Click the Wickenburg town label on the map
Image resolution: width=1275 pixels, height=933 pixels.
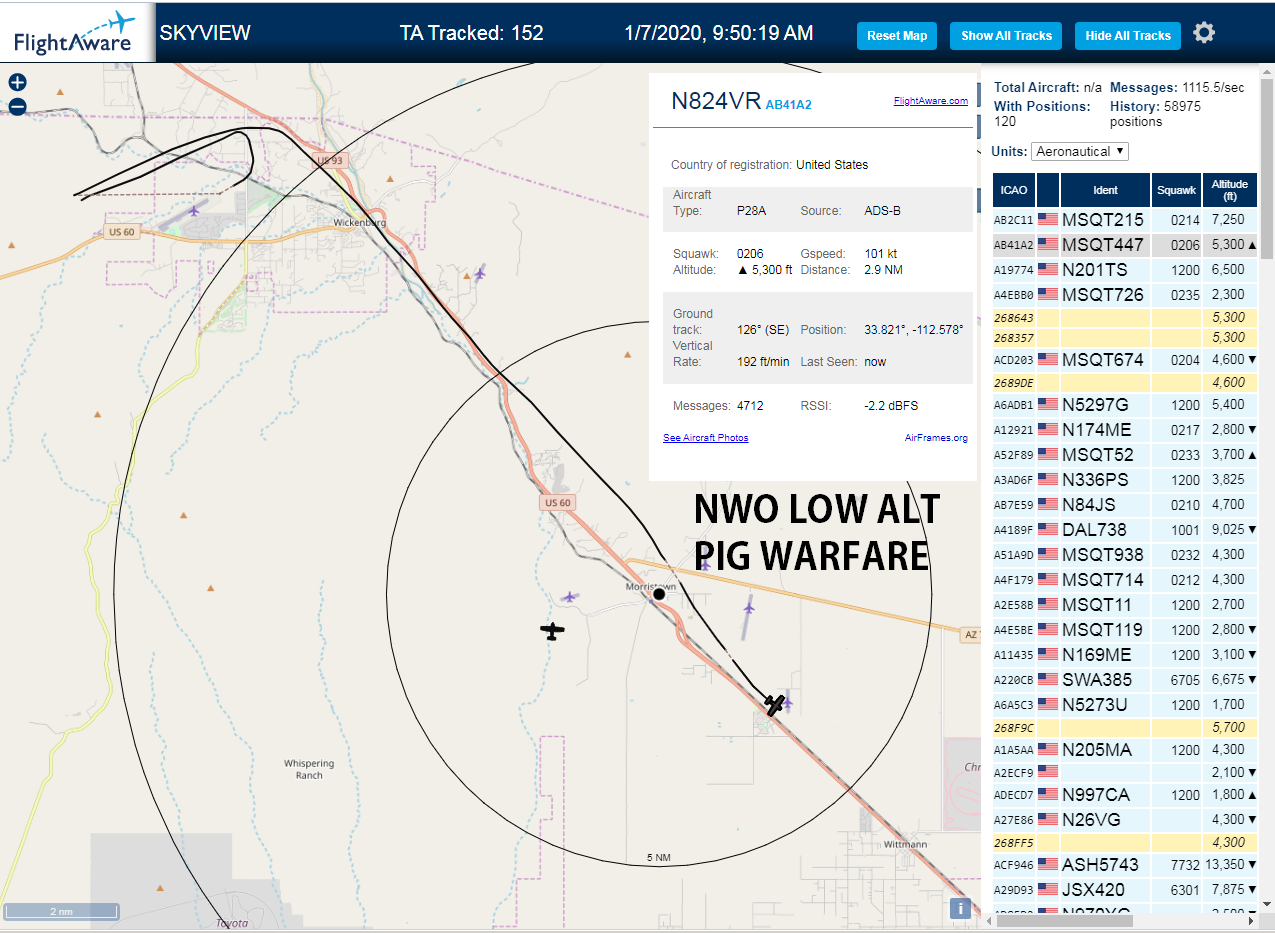[x=359, y=222]
